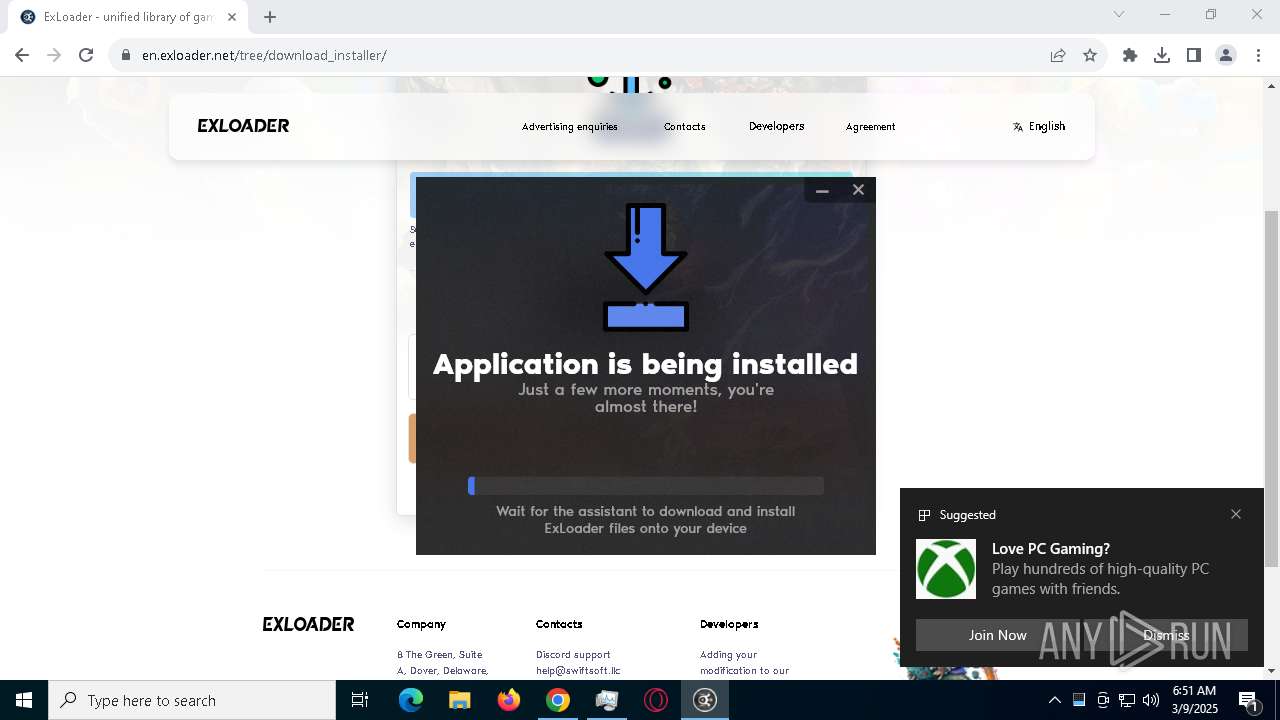1280x720 pixels.
Task: Open Advertising enquiries in the site menu
Action: tap(570, 127)
